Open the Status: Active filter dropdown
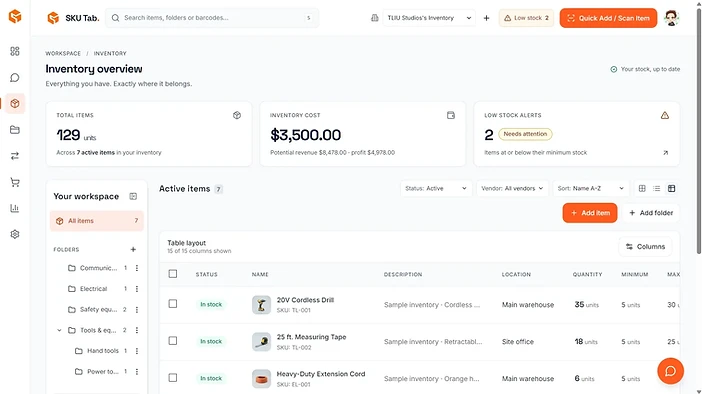702x394 pixels. [x=436, y=188]
